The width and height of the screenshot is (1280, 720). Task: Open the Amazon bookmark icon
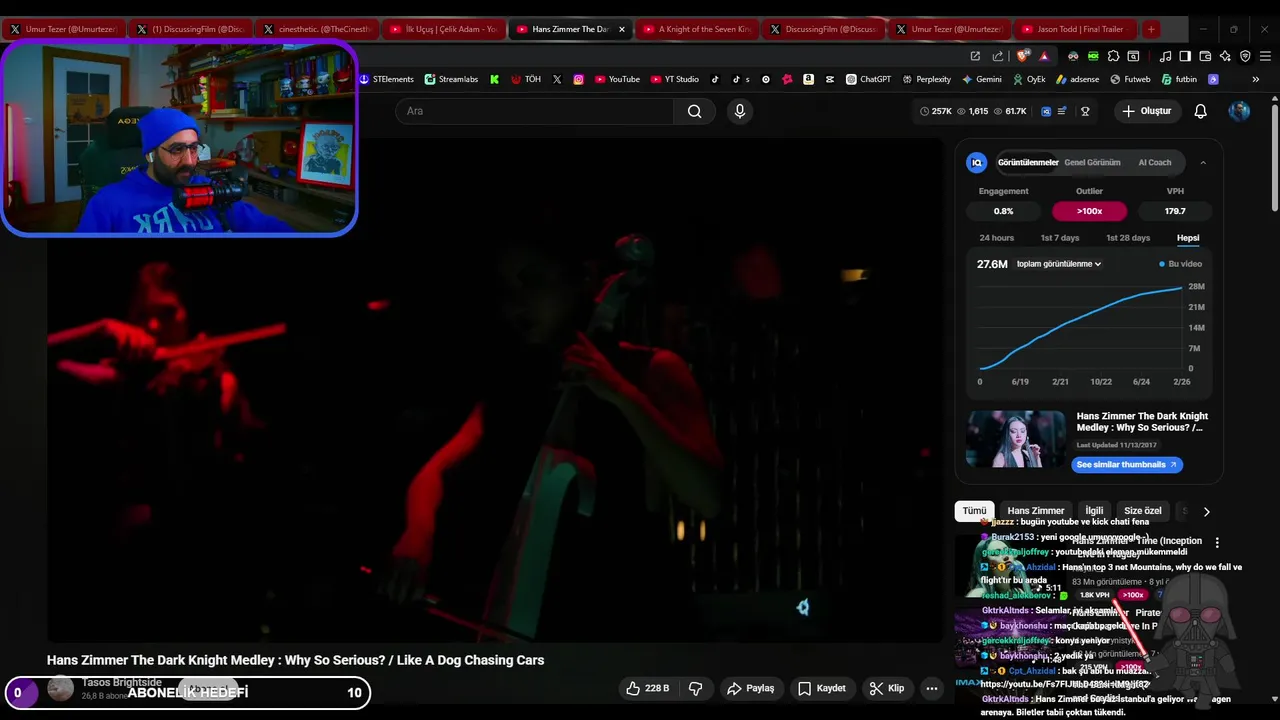pyautogui.click(x=808, y=79)
